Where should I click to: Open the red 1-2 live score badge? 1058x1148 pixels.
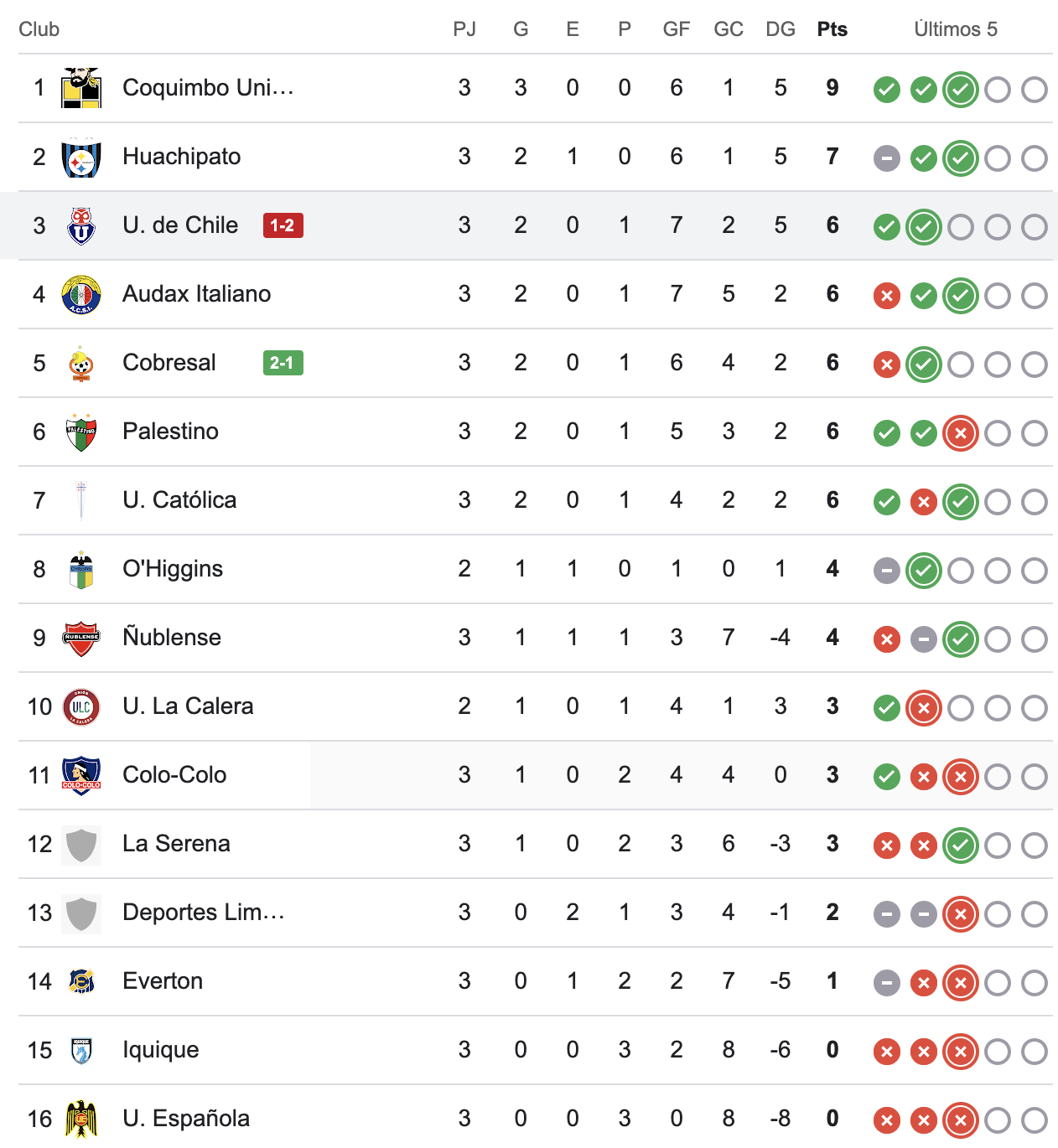pos(283,225)
